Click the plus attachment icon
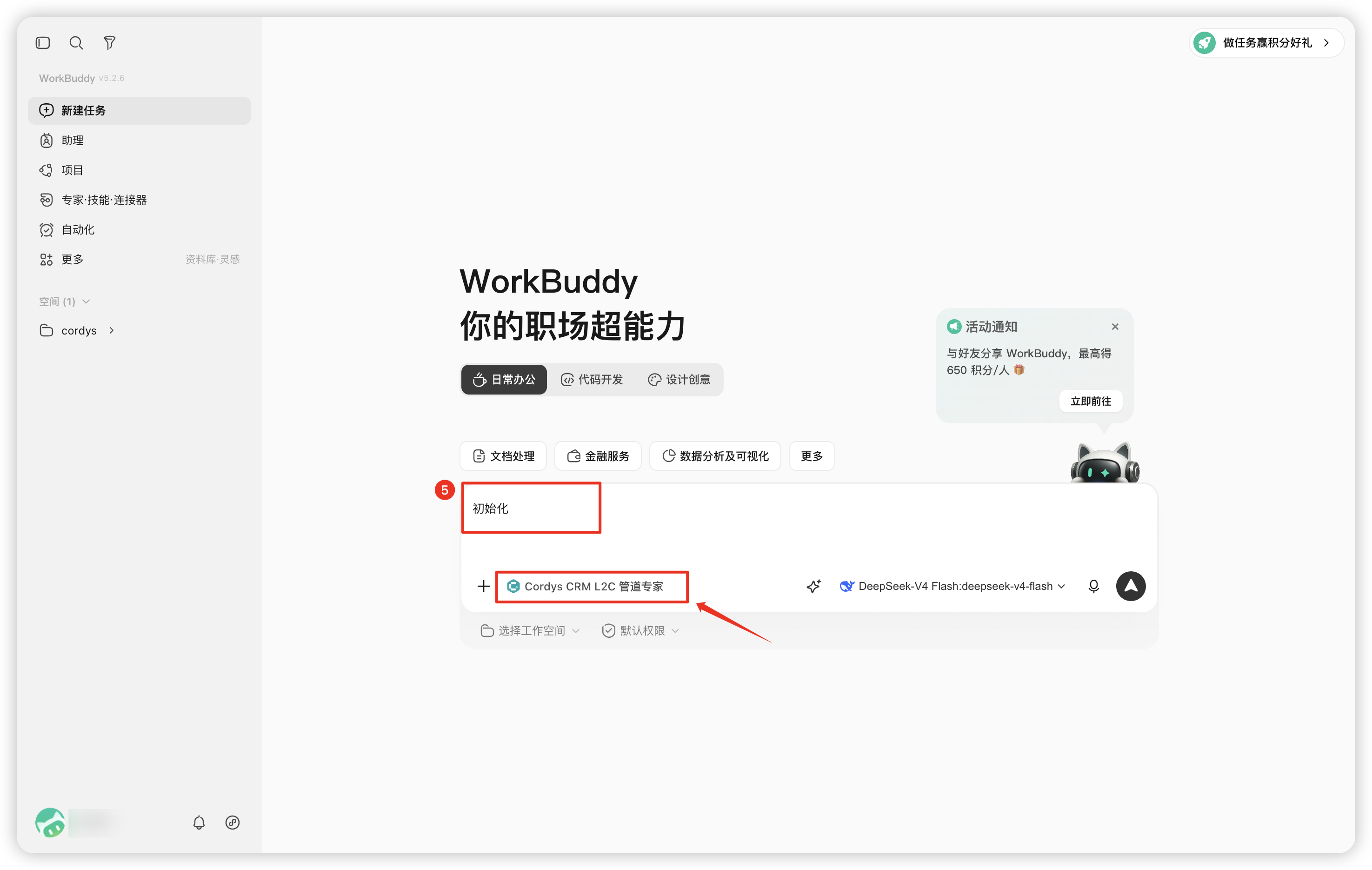 [x=483, y=586]
